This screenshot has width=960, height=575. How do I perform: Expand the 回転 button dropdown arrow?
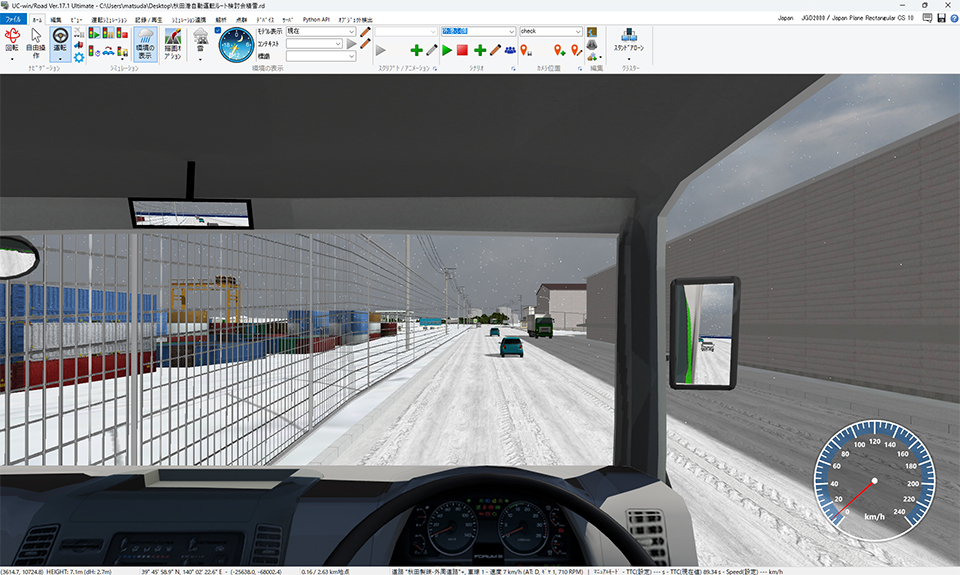(12, 59)
